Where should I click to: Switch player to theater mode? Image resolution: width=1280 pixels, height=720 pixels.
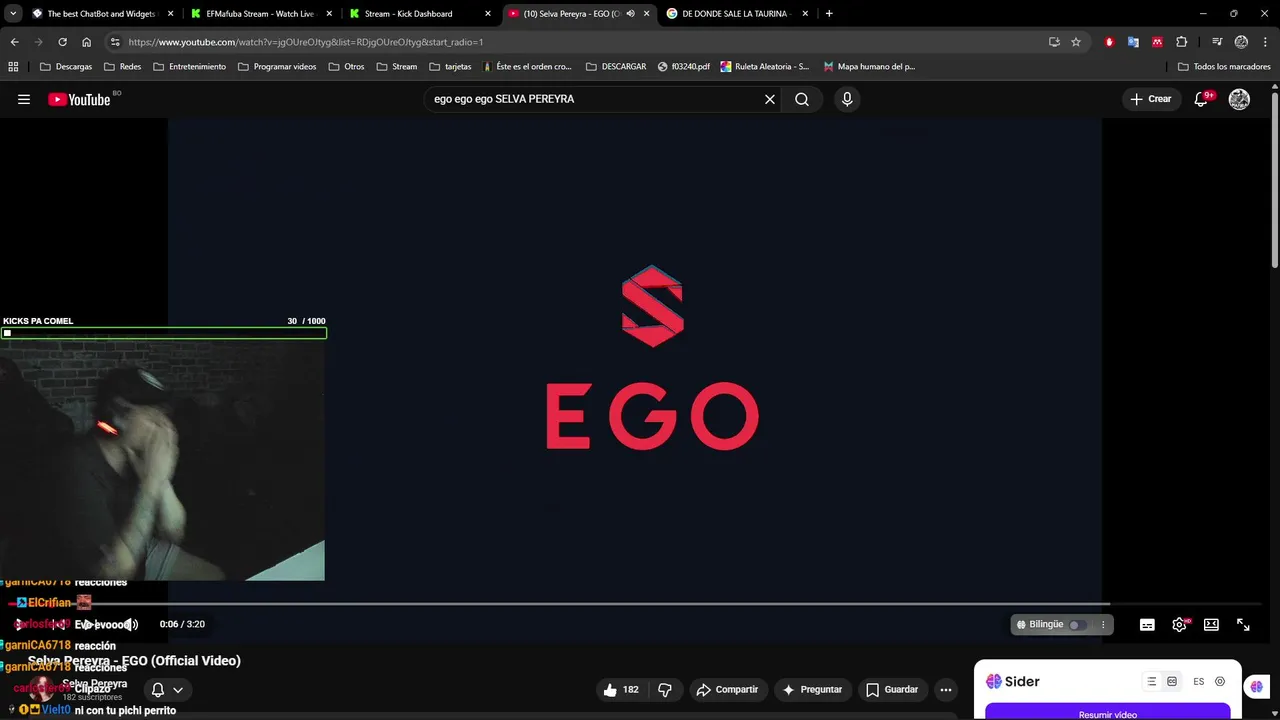(x=1211, y=624)
